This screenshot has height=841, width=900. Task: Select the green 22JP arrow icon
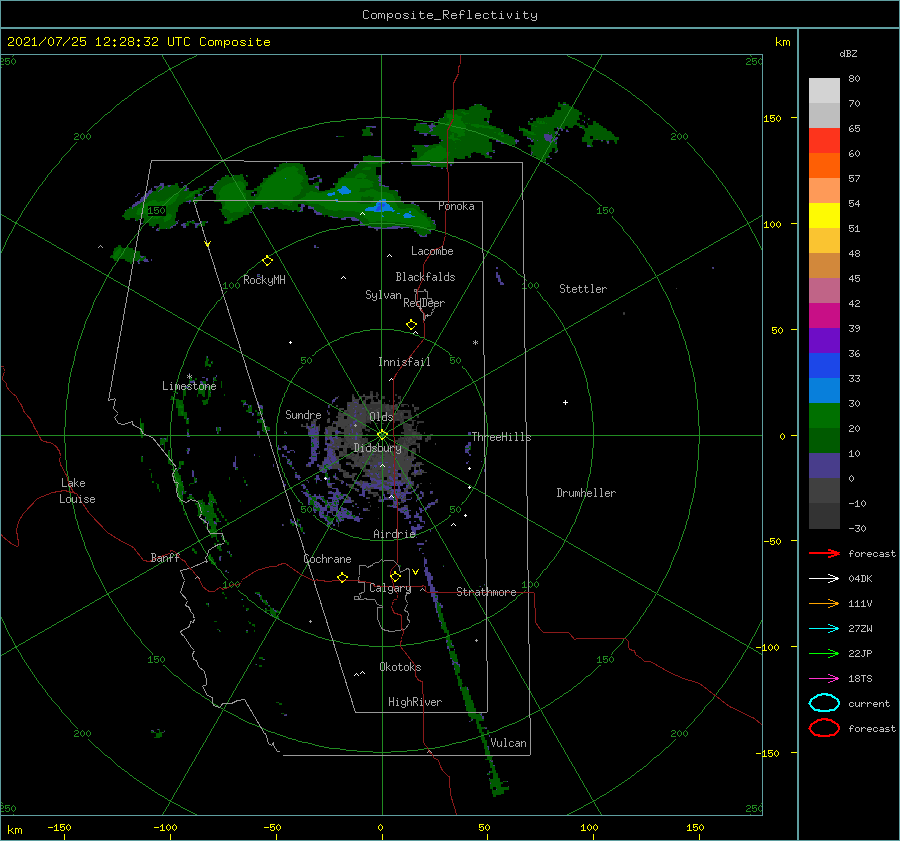pyautogui.click(x=824, y=653)
